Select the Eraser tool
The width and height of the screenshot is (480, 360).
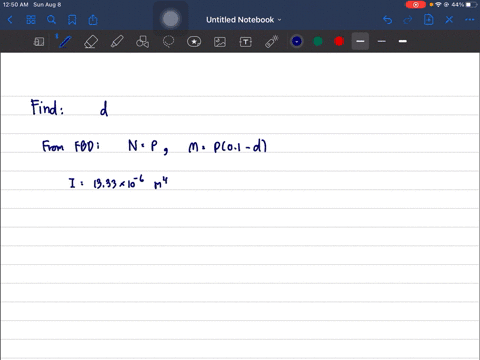(91, 42)
